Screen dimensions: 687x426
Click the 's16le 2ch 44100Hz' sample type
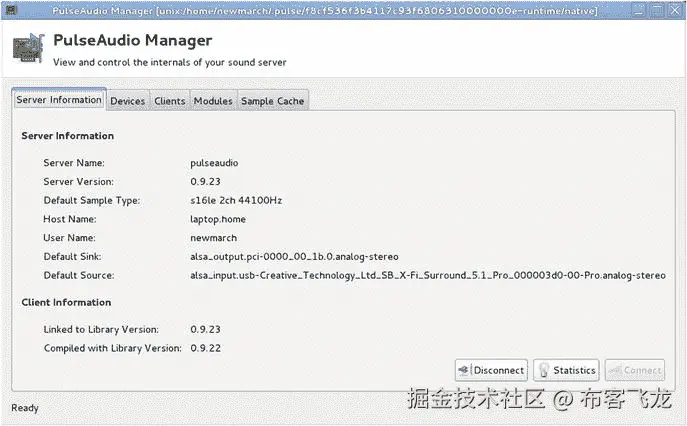pyautogui.click(x=236, y=200)
